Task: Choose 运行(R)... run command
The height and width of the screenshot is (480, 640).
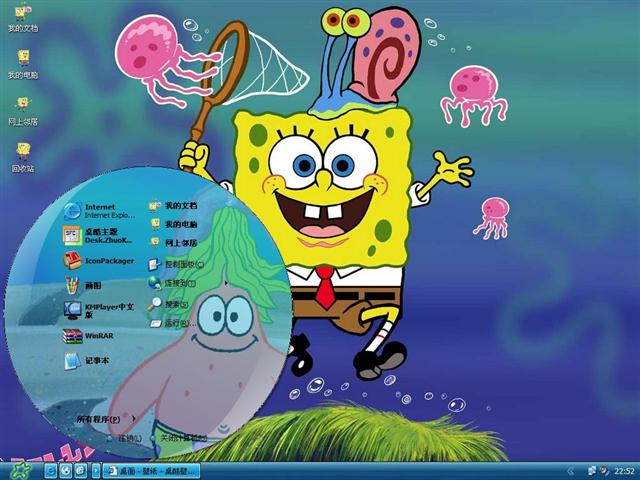Action: (x=173, y=323)
